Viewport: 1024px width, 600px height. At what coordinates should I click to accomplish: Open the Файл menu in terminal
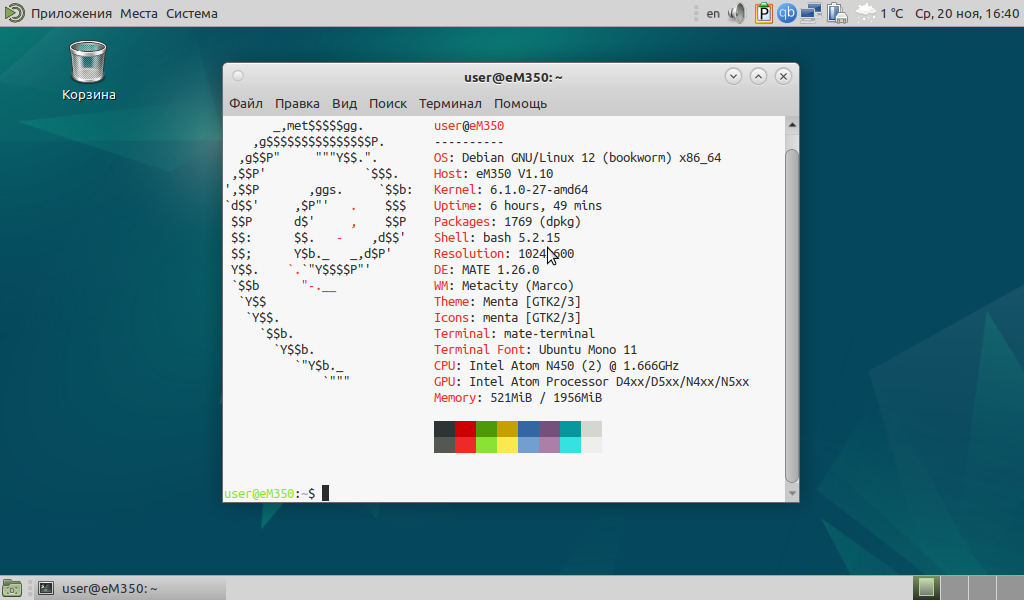(x=246, y=103)
